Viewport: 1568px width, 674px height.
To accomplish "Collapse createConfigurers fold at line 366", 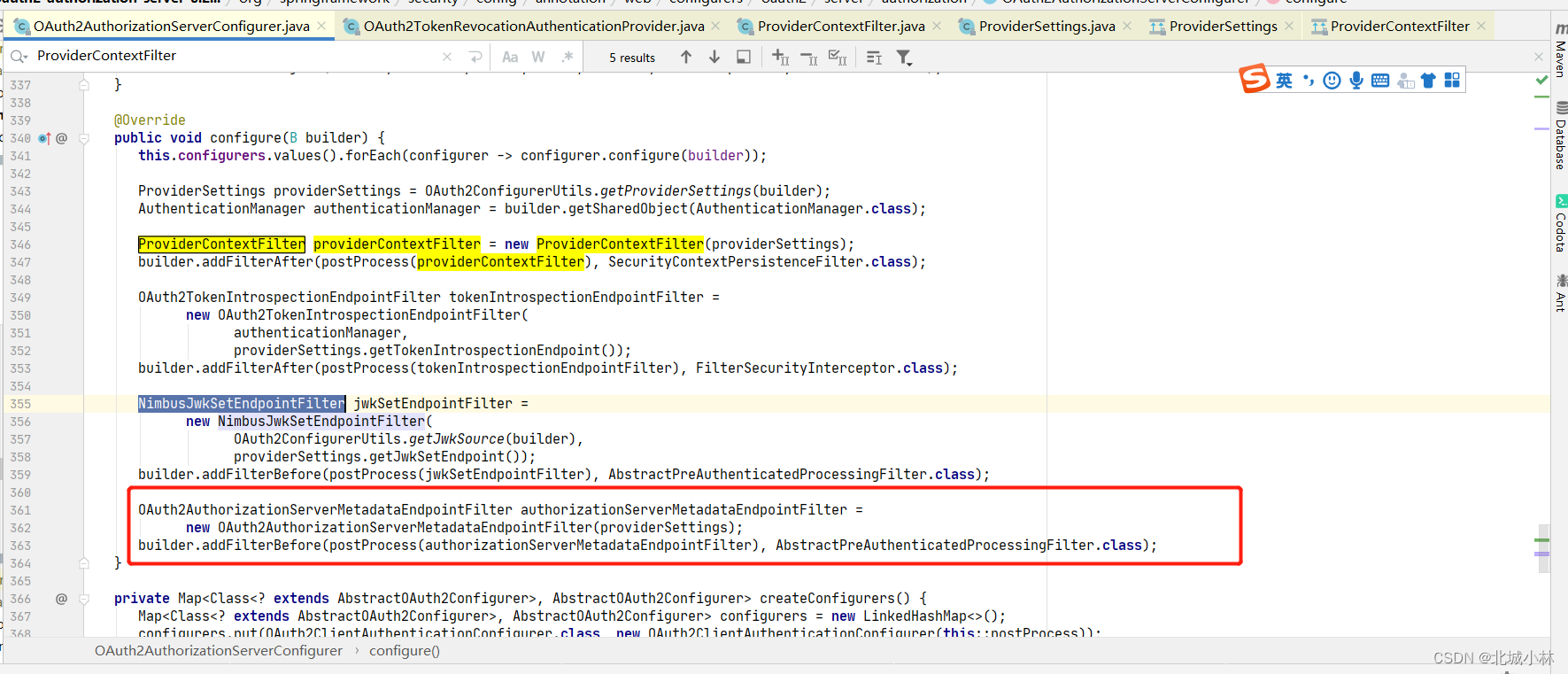I will 84,599.
